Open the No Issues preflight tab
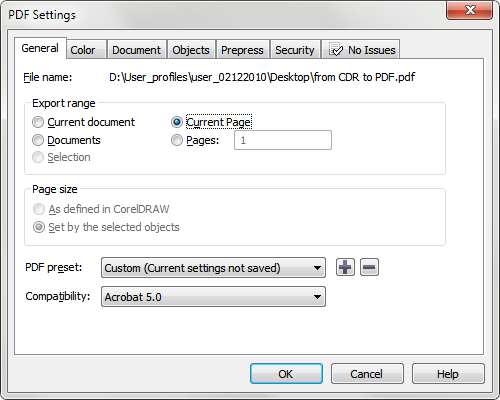The width and height of the screenshot is (500, 400). pos(361,50)
